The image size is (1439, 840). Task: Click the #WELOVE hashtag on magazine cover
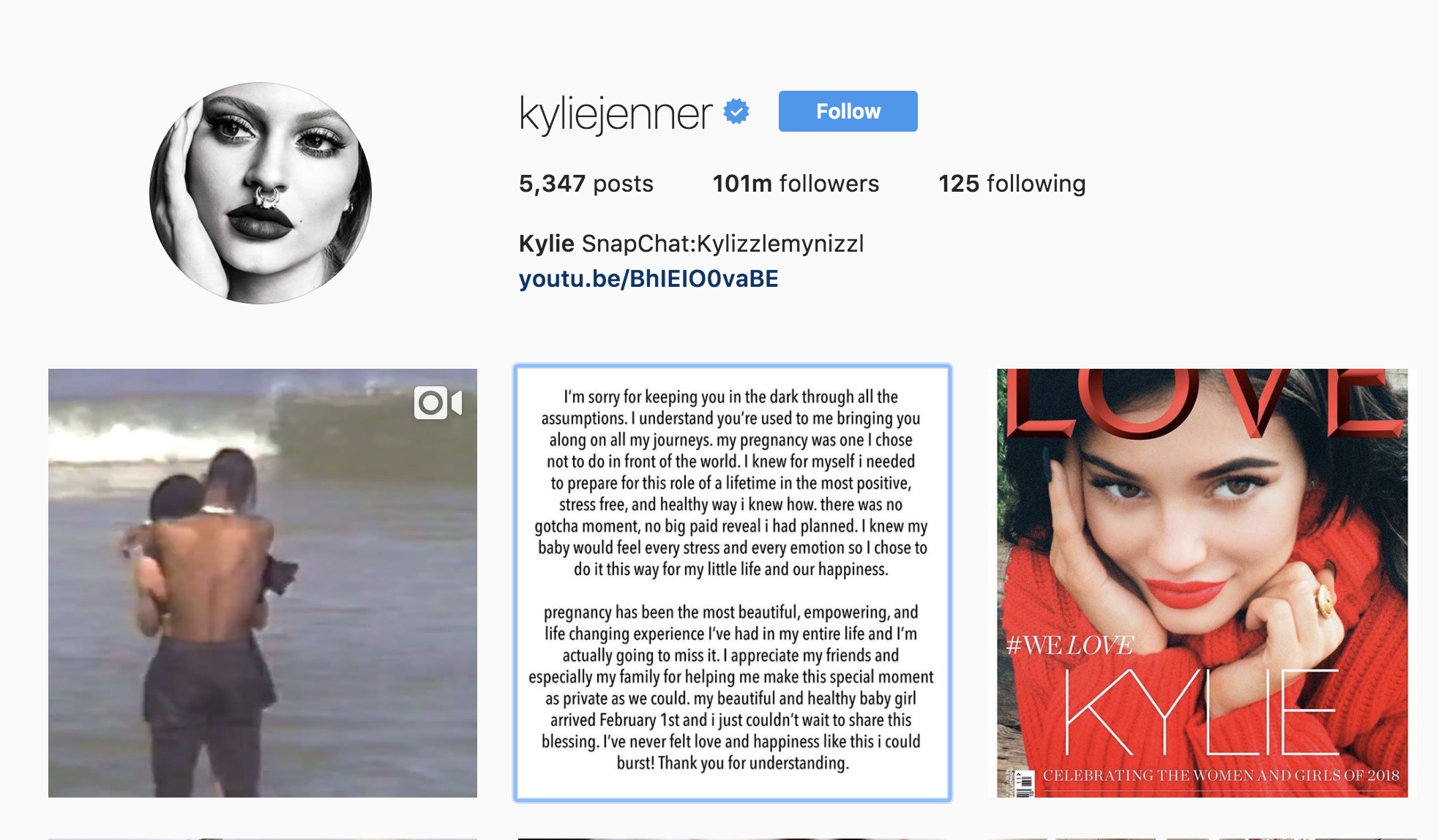pyautogui.click(x=1070, y=645)
